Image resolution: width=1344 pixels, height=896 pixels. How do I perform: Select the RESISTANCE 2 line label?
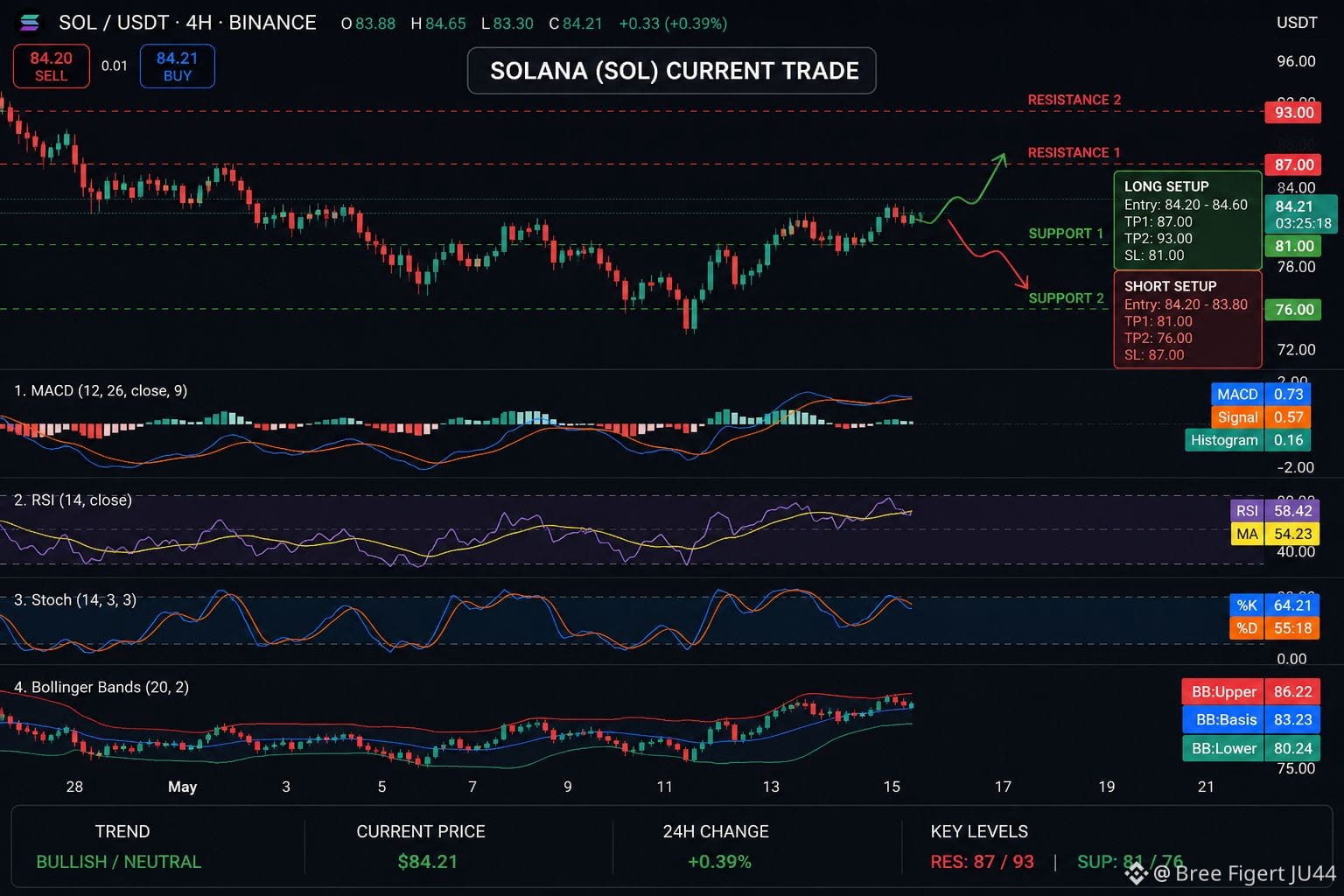(1074, 100)
